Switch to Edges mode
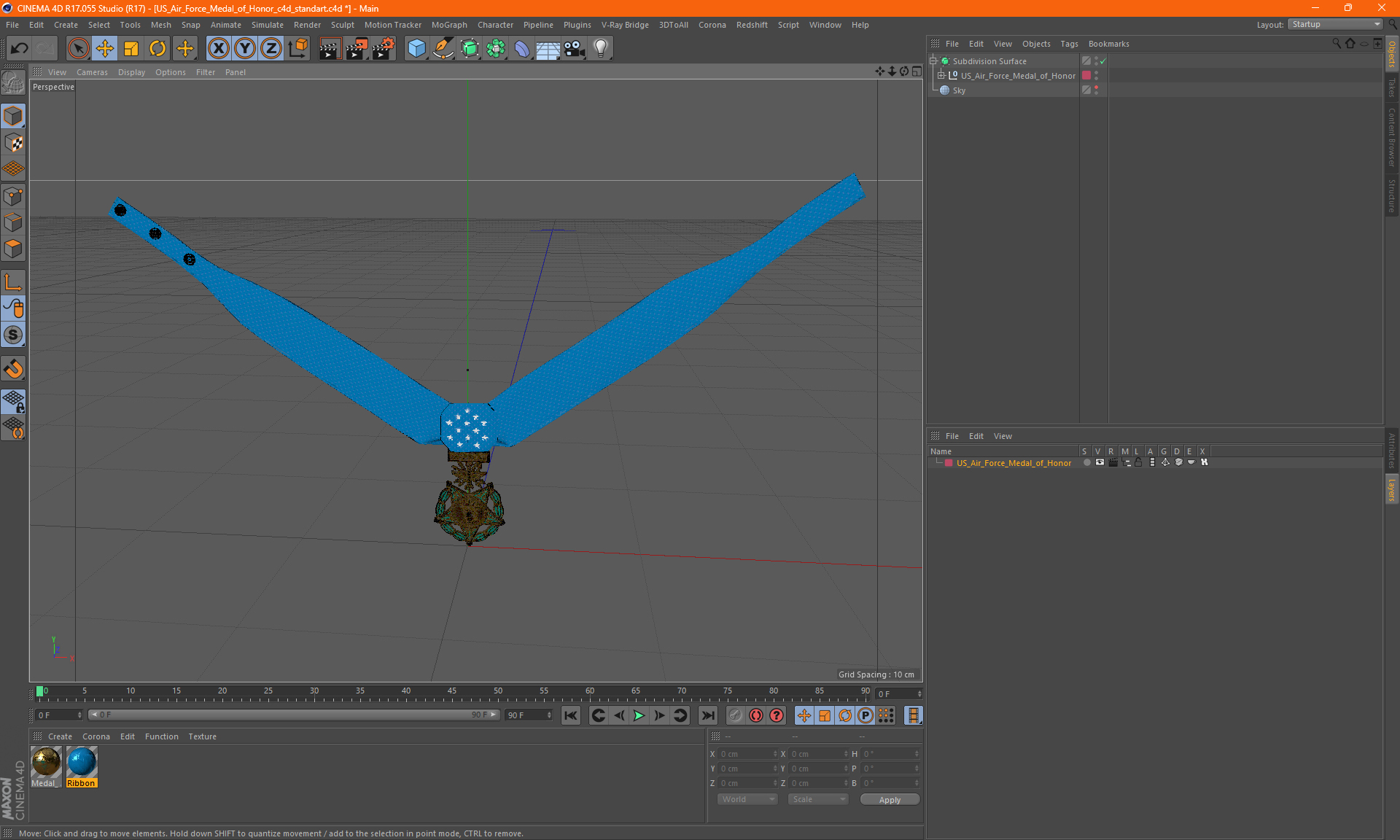The width and height of the screenshot is (1400, 840). [x=13, y=222]
